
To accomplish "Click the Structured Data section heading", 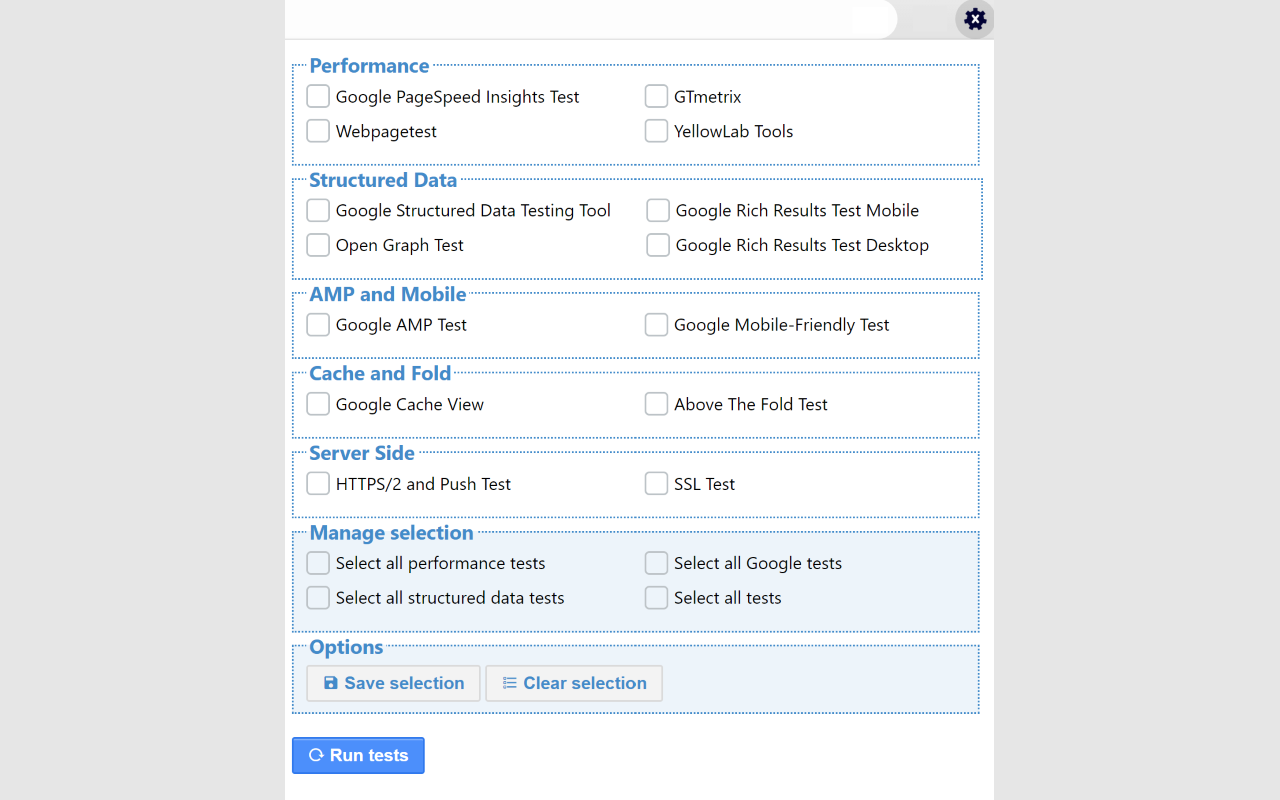I will point(383,180).
